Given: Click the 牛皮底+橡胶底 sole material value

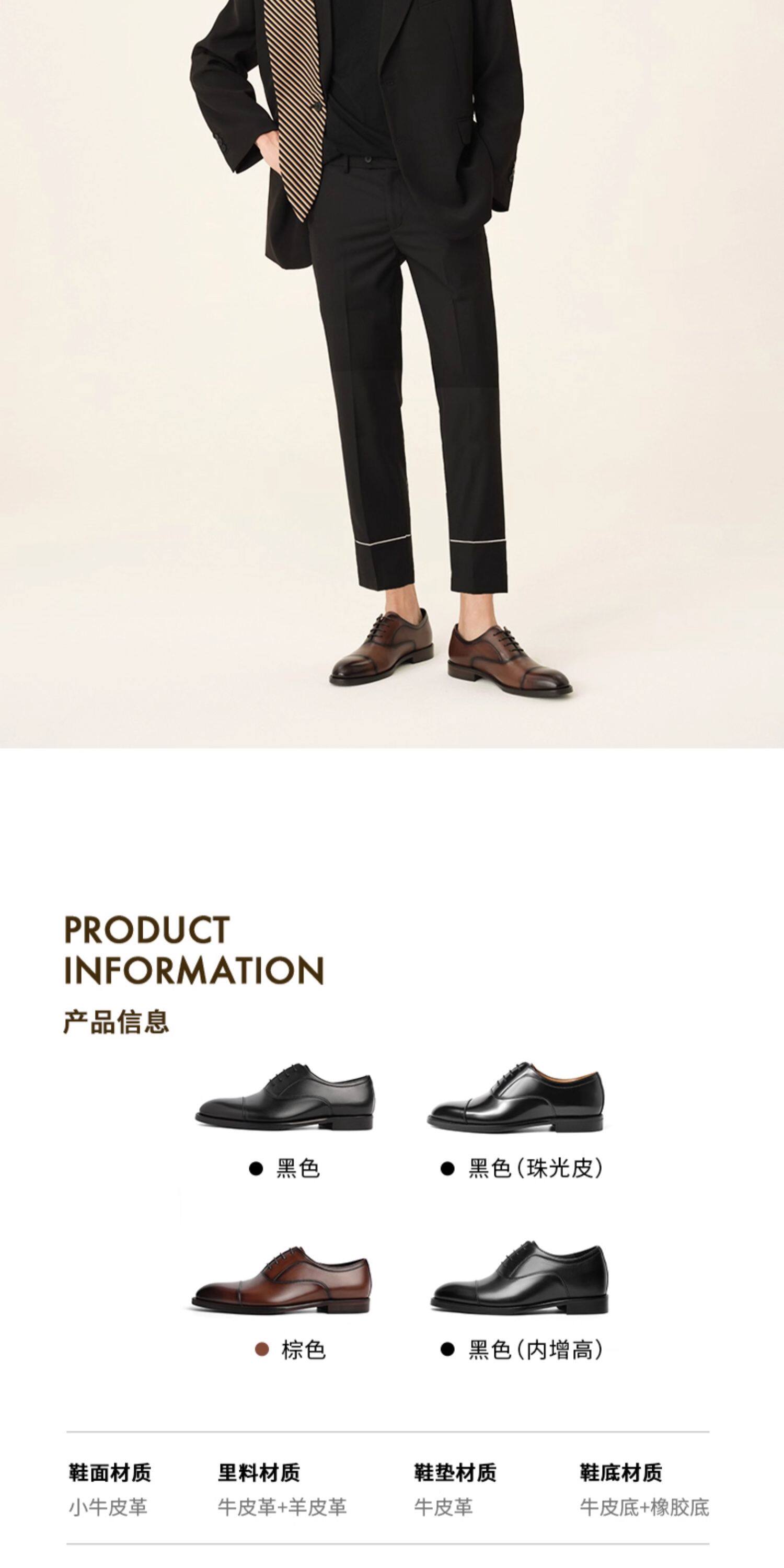Looking at the screenshot, I should pos(644,1507).
